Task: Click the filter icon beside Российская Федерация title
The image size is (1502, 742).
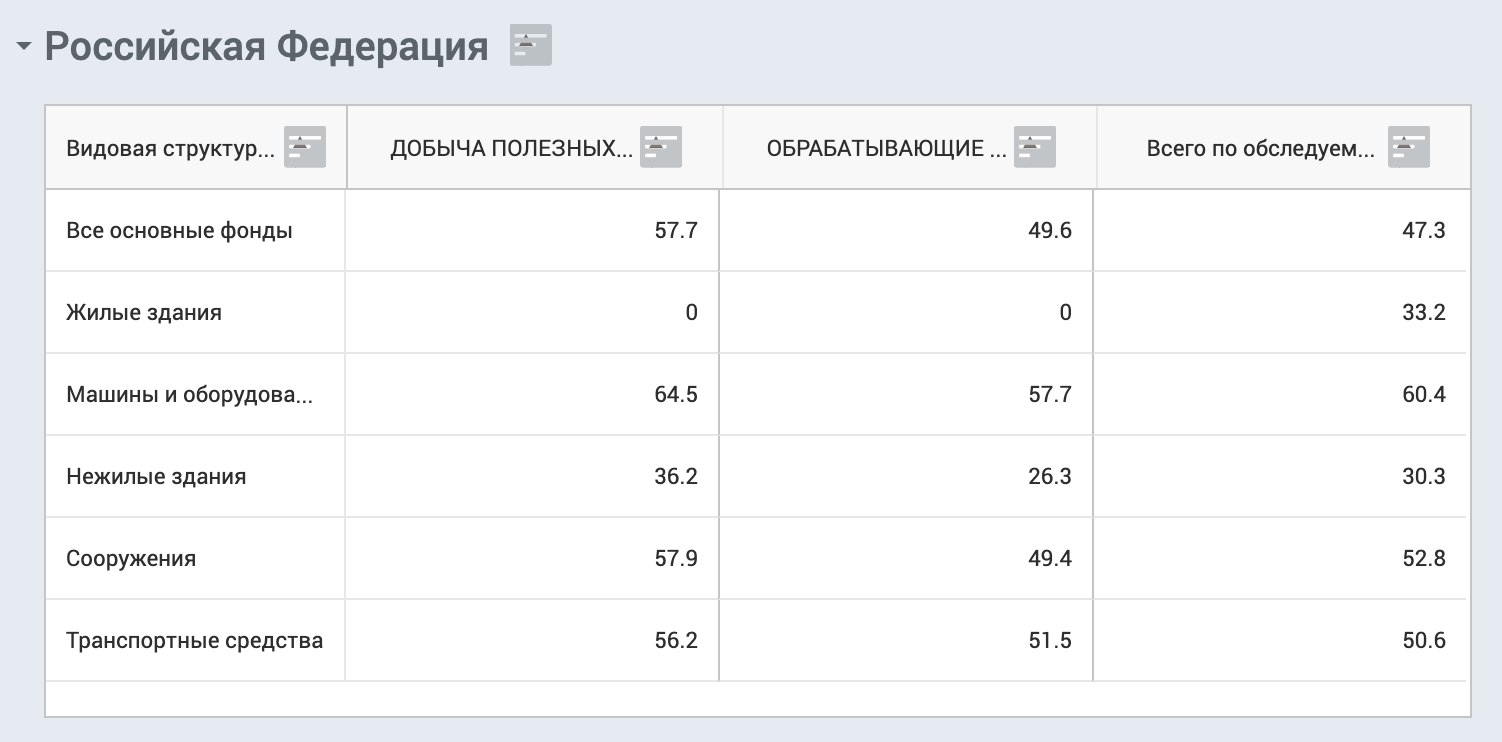Action: (x=530, y=46)
